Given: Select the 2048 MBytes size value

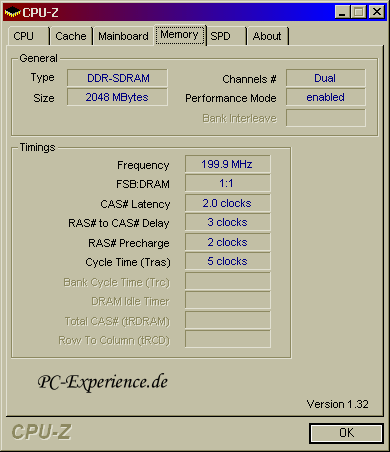Looking at the screenshot, I should 117,97.
